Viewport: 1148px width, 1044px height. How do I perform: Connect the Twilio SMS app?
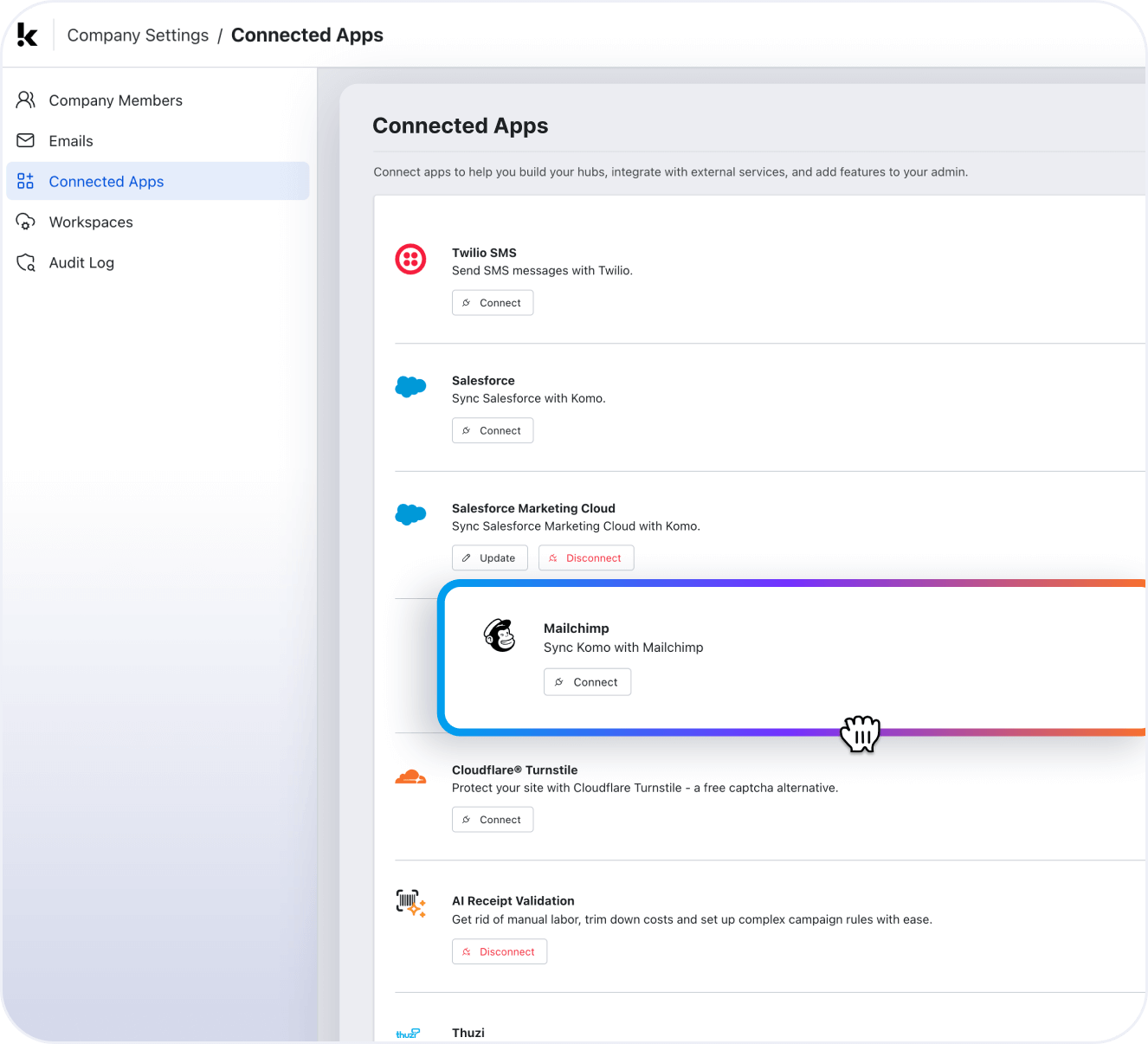[493, 303]
